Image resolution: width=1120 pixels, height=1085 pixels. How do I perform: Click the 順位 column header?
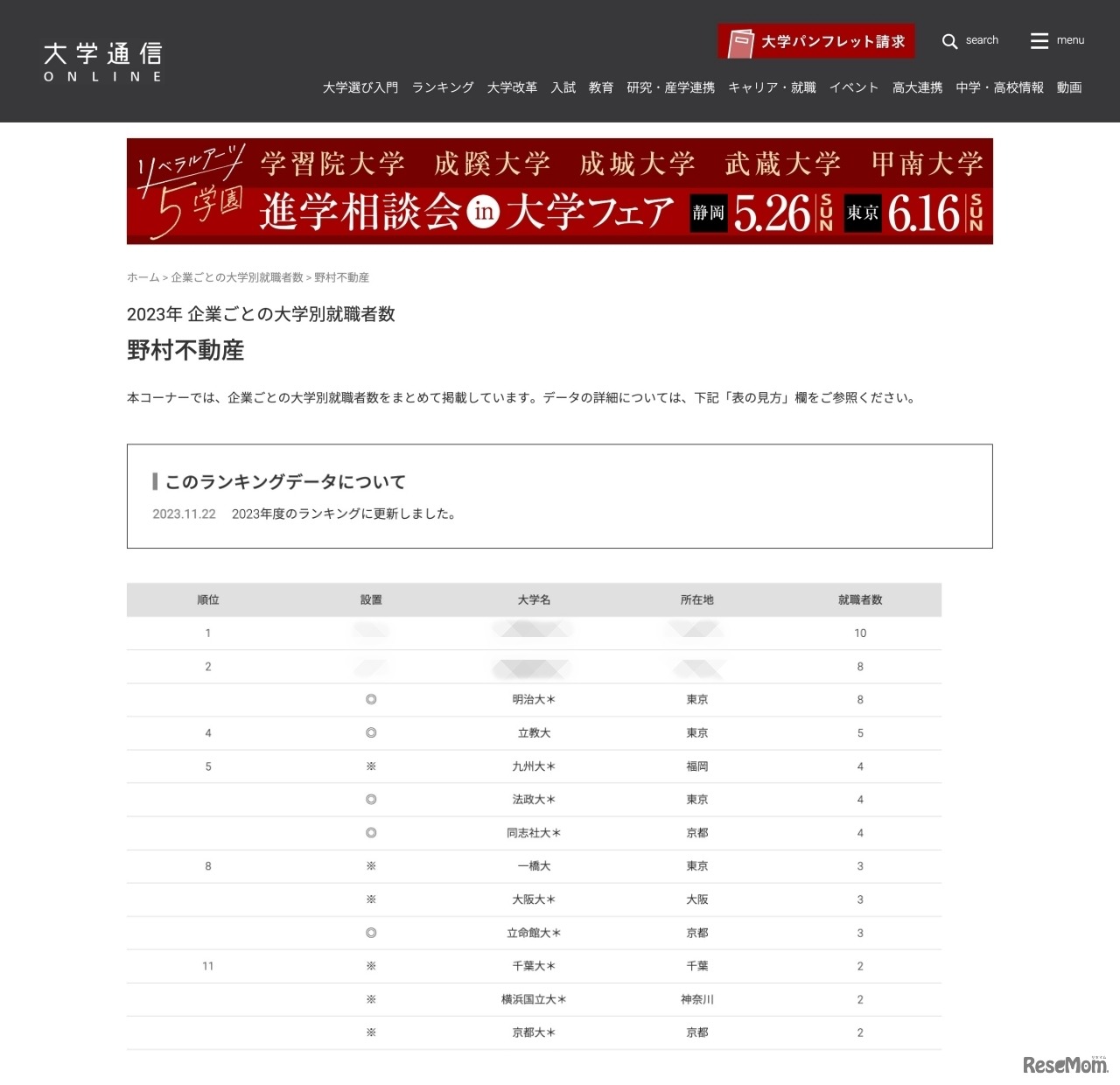[208, 600]
